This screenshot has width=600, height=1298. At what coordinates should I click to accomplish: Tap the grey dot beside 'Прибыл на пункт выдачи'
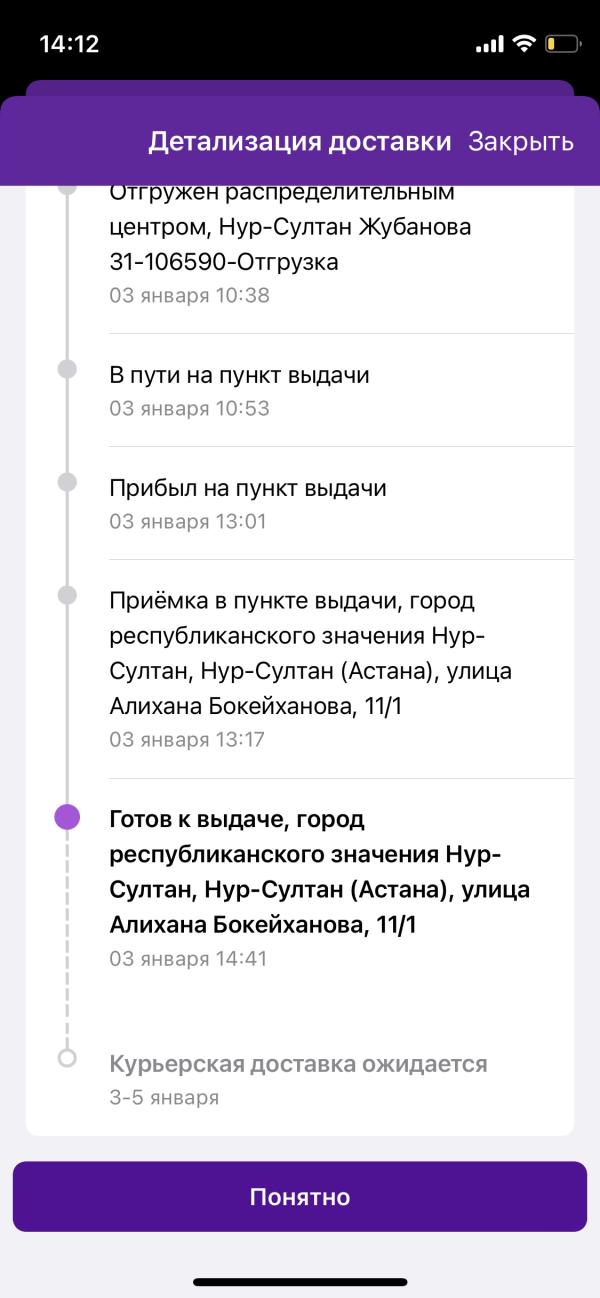click(67, 482)
